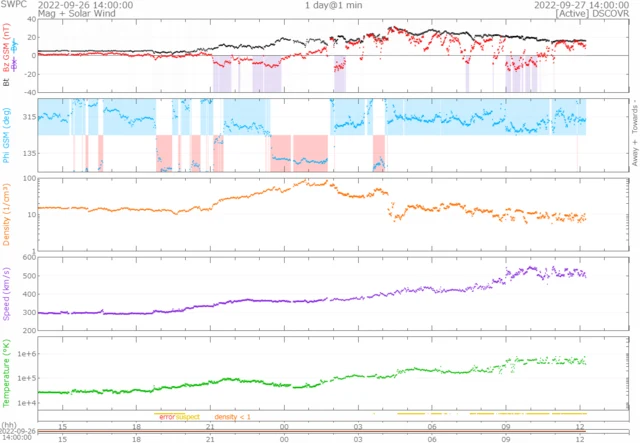This screenshot has height=443, width=640.
Task: Click the red 'error' flag legend
Action: pos(166,416)
